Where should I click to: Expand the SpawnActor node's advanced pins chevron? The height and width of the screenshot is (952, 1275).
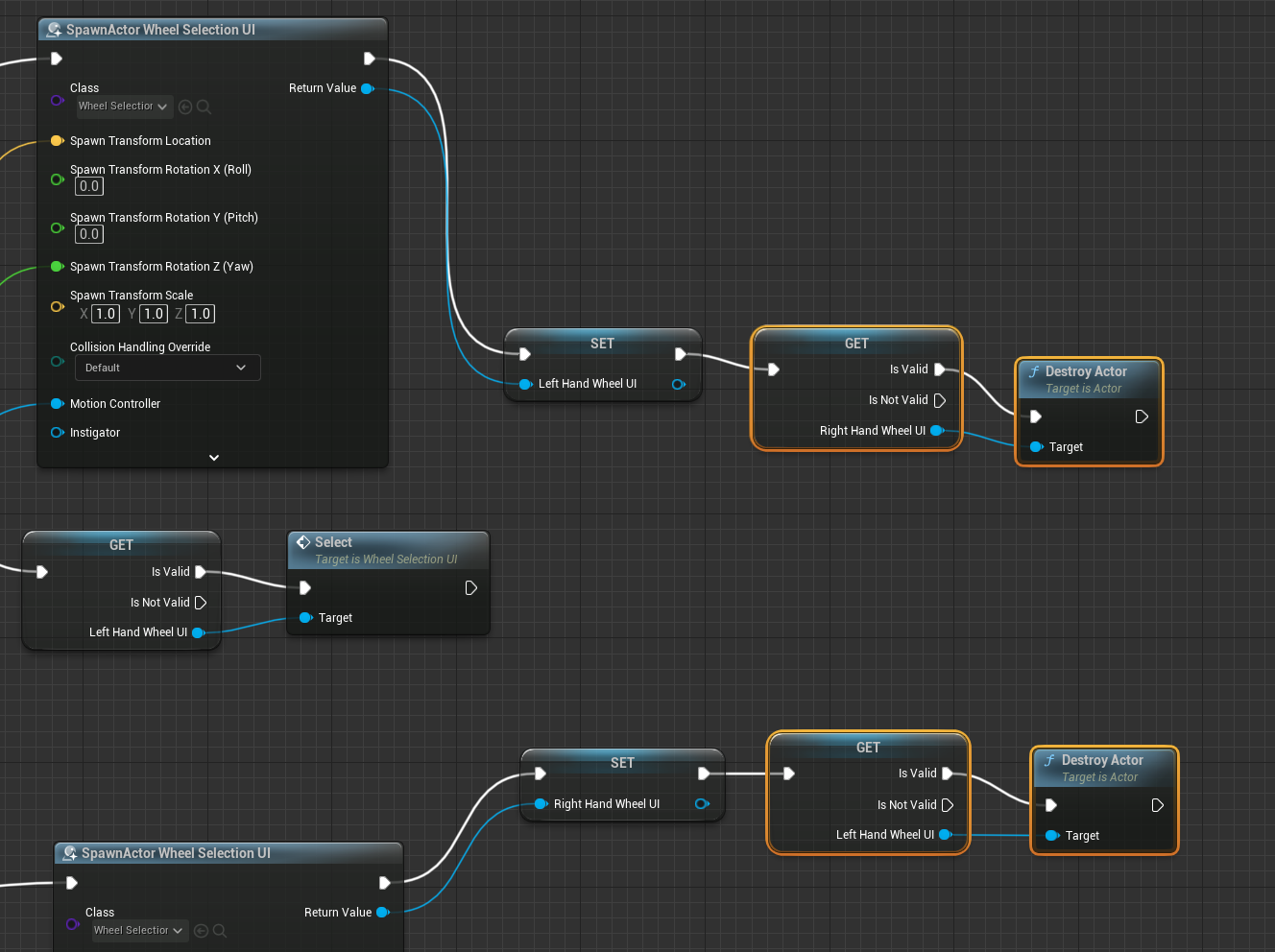(213, 458)
